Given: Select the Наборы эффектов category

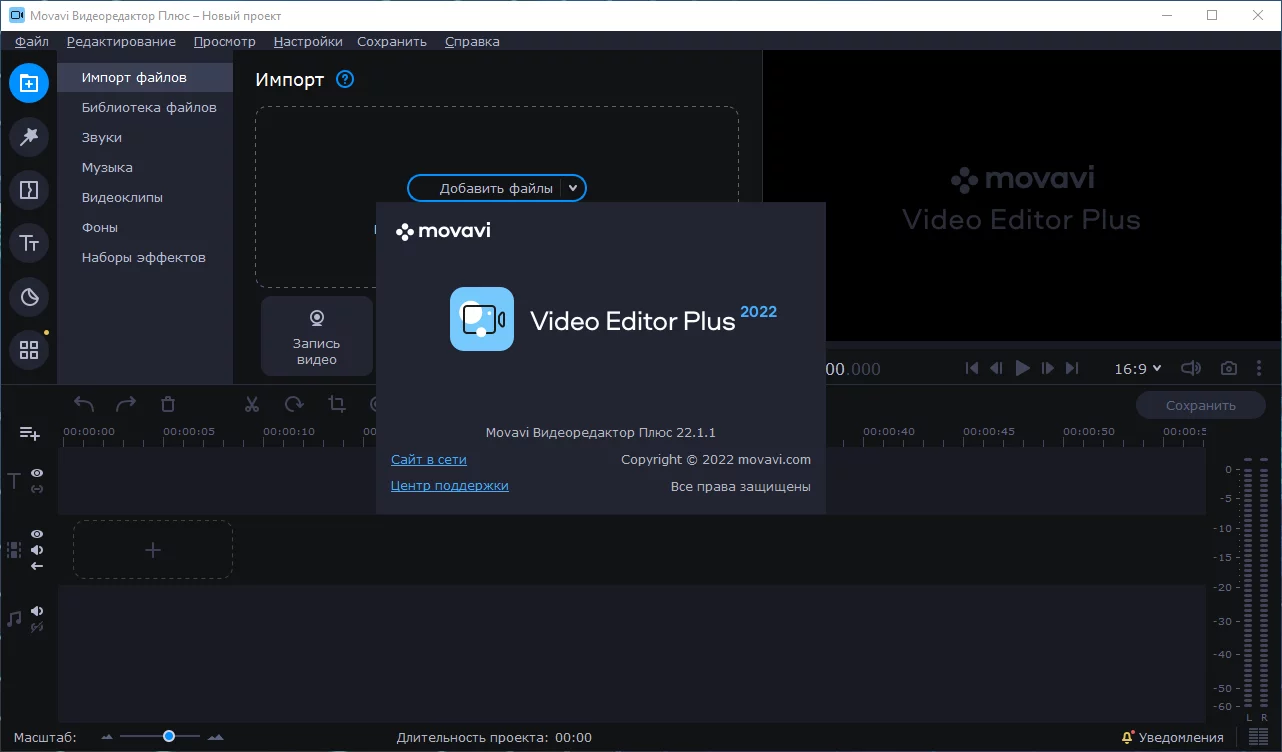Looking at the screenshot, I should tap(145, 257).
